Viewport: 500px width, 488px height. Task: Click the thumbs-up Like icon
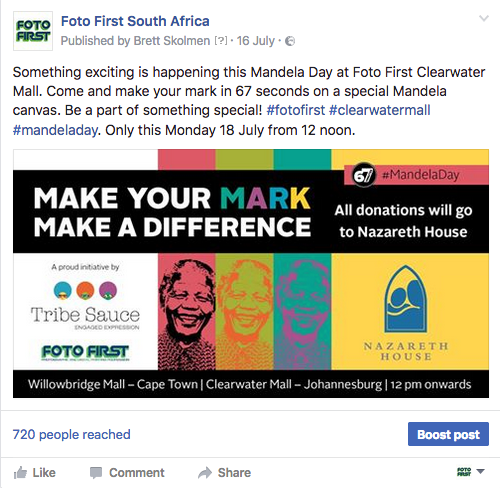coord(20,473)
